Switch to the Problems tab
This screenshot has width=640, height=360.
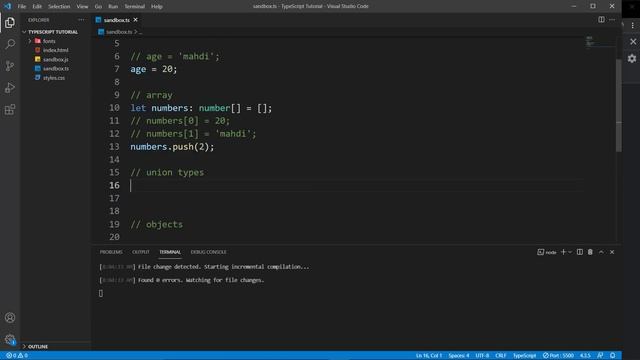click(x=111, y=252)
